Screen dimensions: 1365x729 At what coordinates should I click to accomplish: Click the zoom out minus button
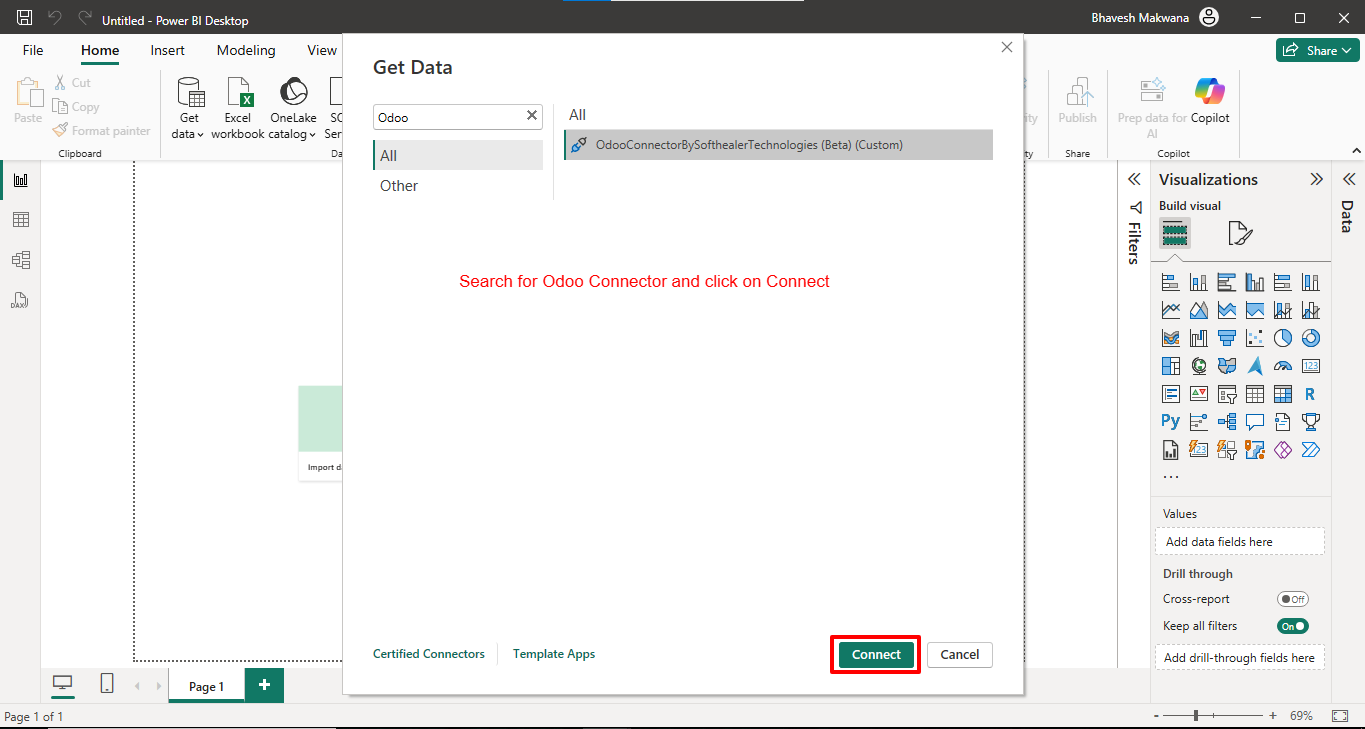(1157, 716)
